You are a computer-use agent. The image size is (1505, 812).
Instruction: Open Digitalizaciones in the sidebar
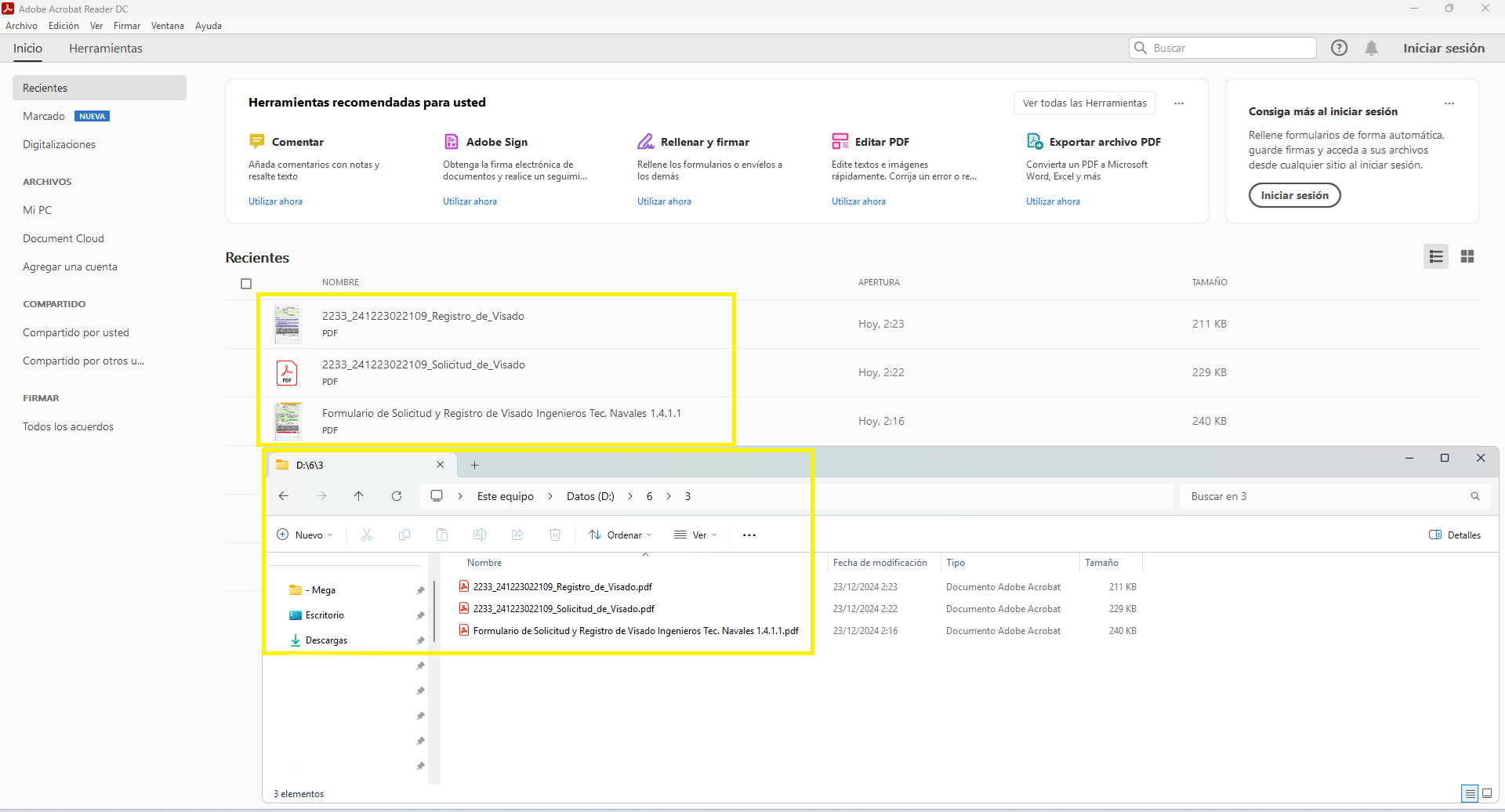point(59,144)
